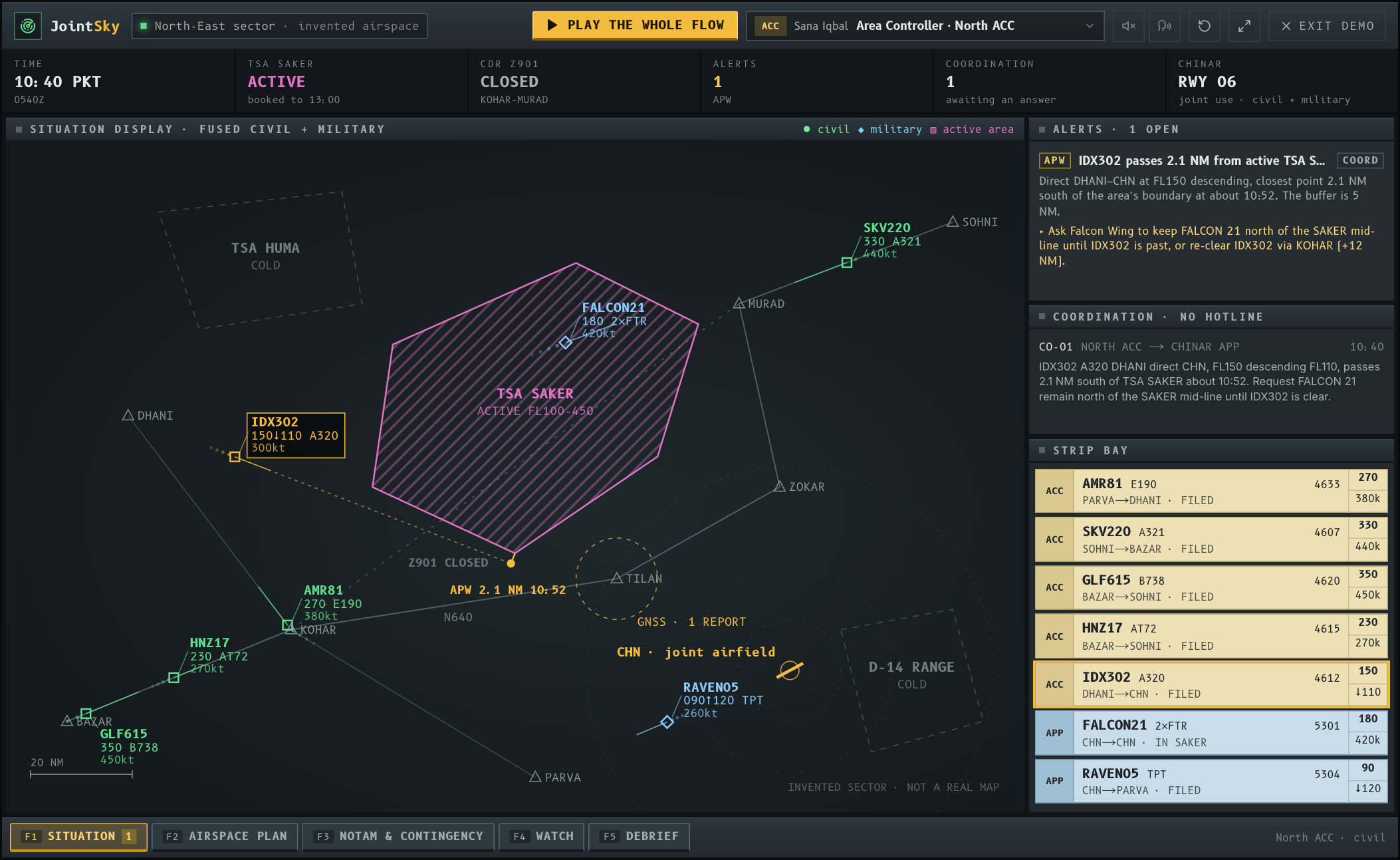This screenshot has height=860, width=1400.
Task: Select the RAVEN05 diamond track symbol
Action: [667, 722]
